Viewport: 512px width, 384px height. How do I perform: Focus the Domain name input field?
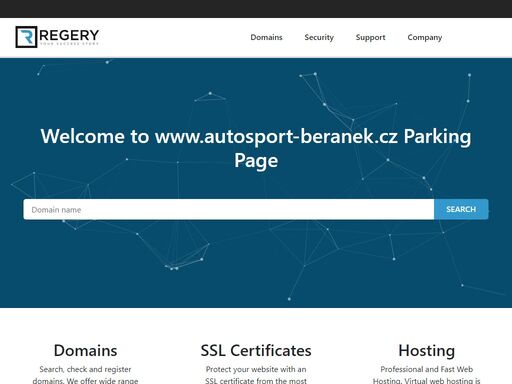click(x=229, y=209)
